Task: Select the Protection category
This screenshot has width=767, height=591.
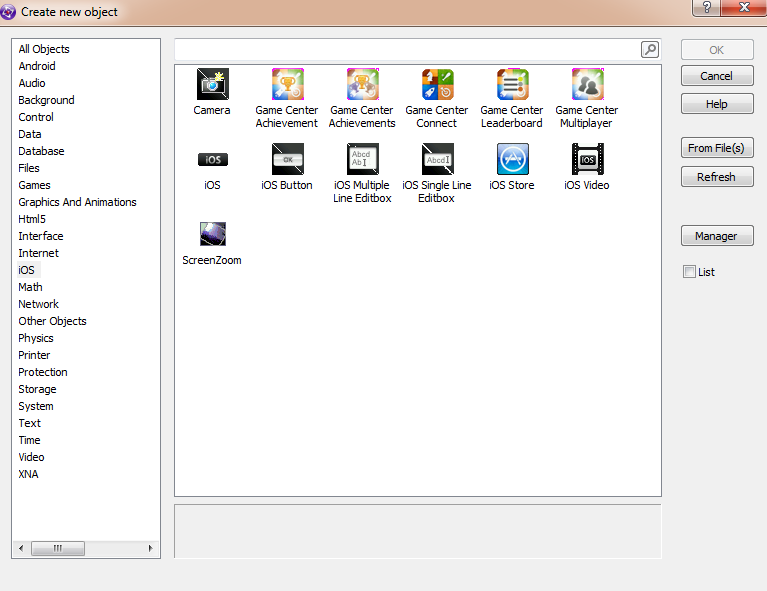Action: click(x=43, y=372)
